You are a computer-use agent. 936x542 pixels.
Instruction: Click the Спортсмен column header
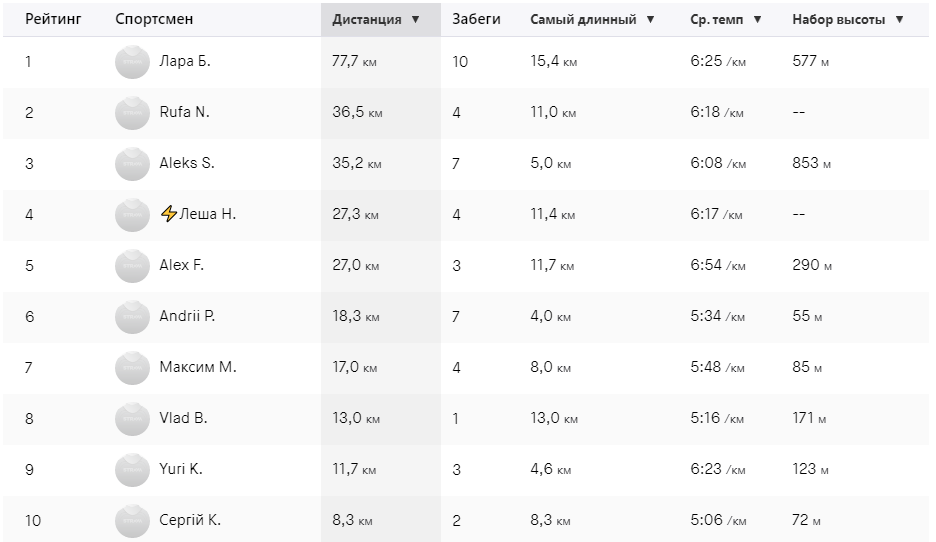(154, 19)
